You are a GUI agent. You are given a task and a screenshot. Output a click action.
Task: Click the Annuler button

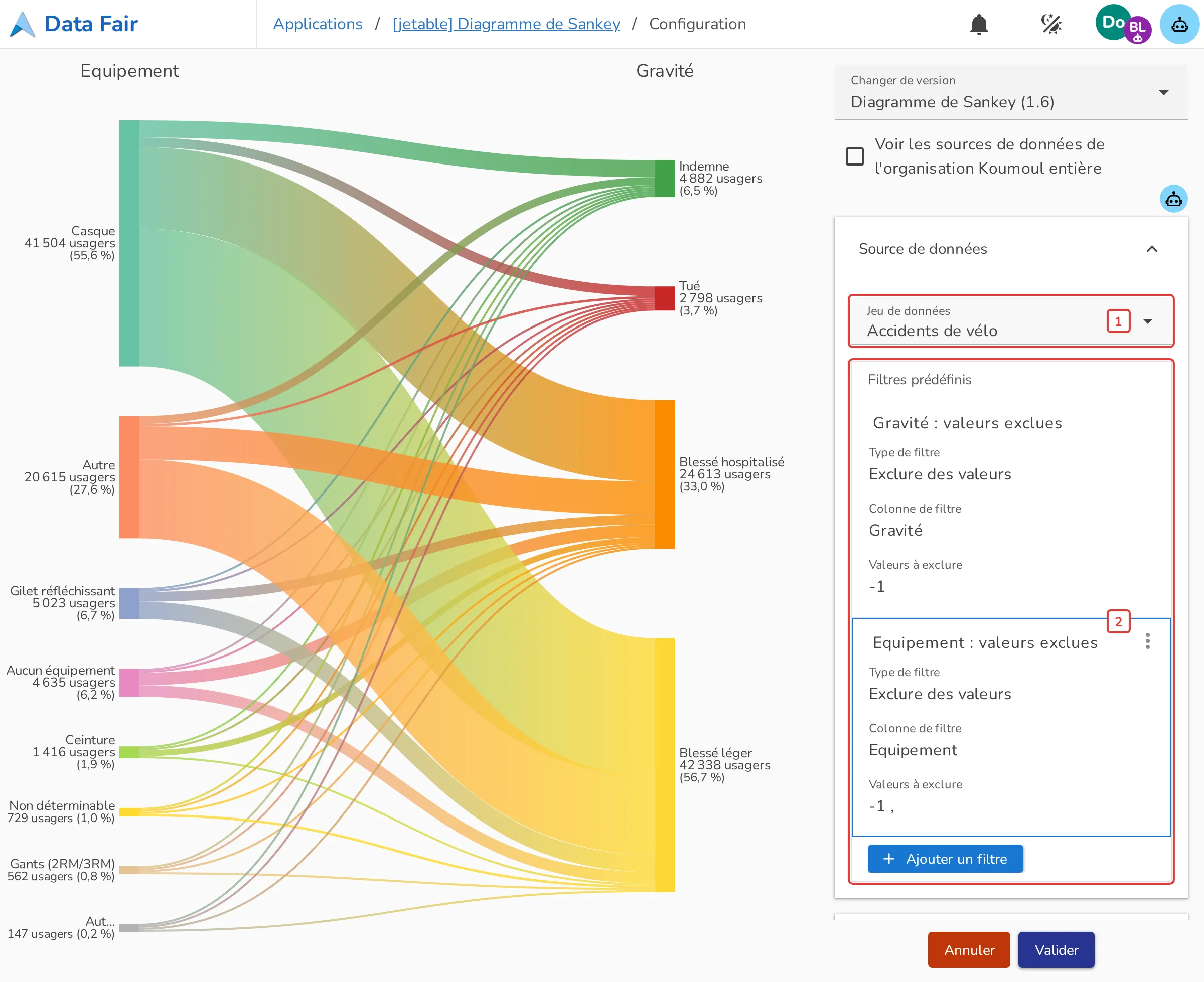(x=969, y=950)
